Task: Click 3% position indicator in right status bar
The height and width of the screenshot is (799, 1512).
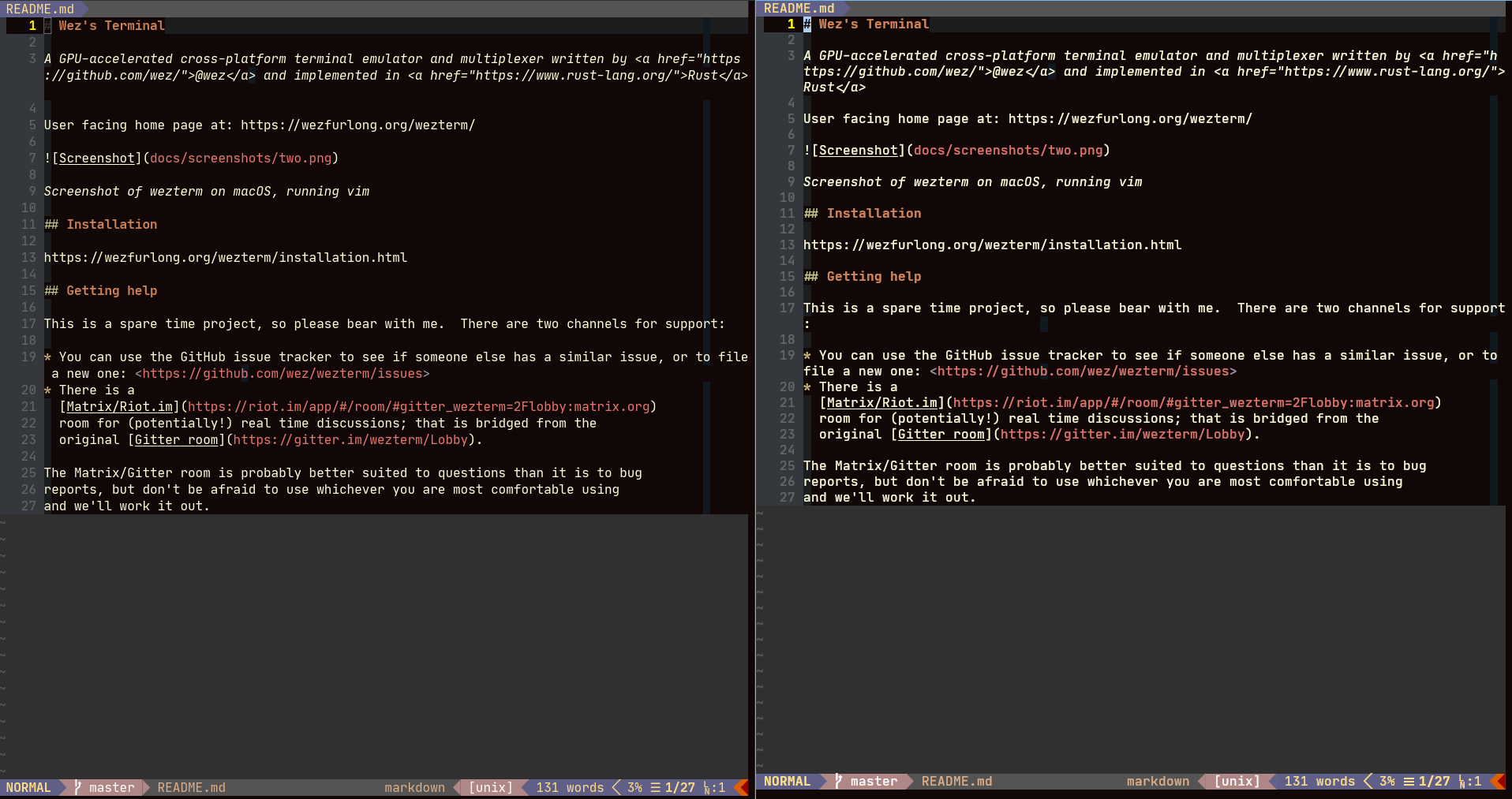Action: click(x=1387, y=781)
